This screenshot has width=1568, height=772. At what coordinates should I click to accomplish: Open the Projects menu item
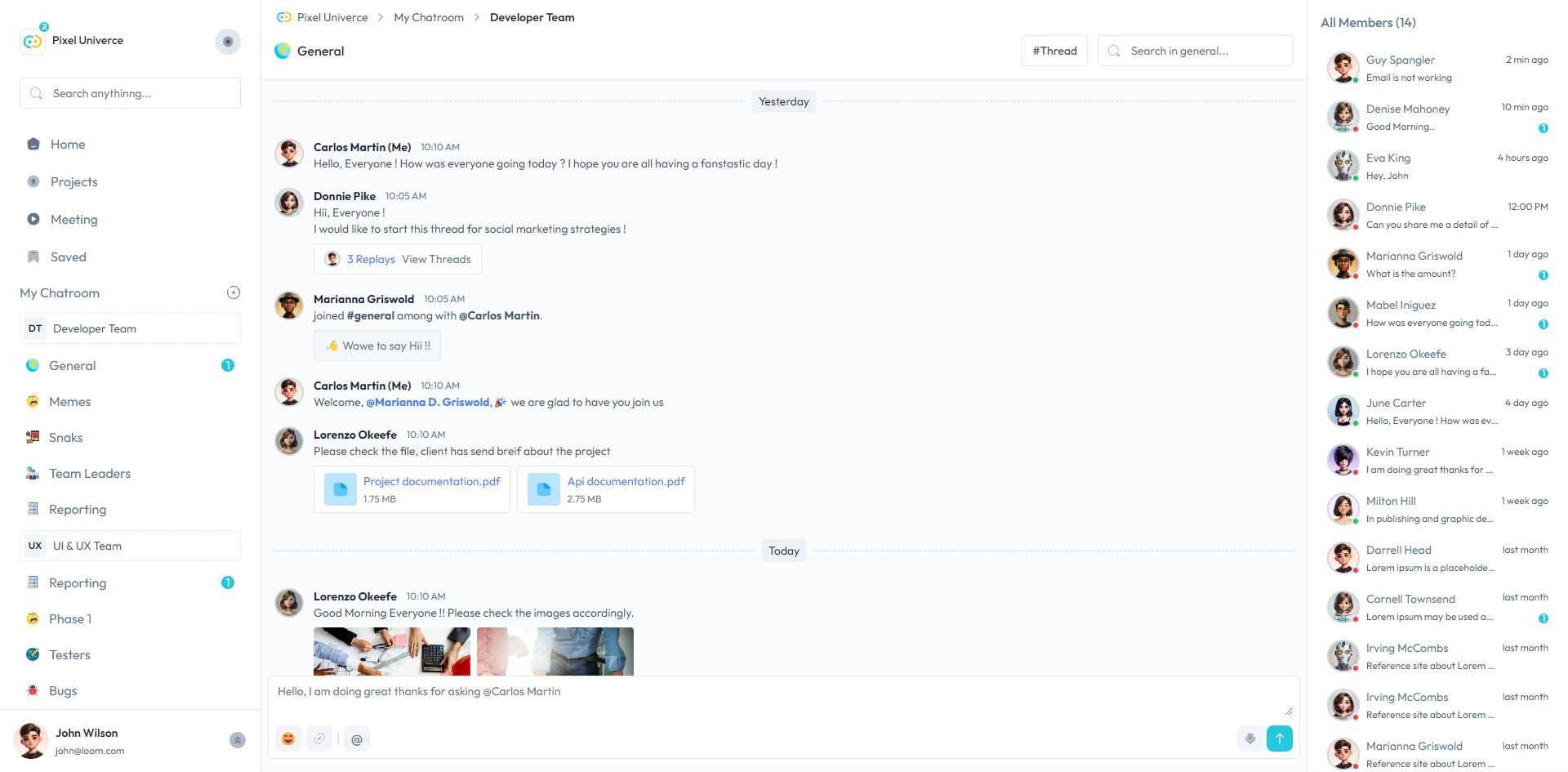(73, 182)
